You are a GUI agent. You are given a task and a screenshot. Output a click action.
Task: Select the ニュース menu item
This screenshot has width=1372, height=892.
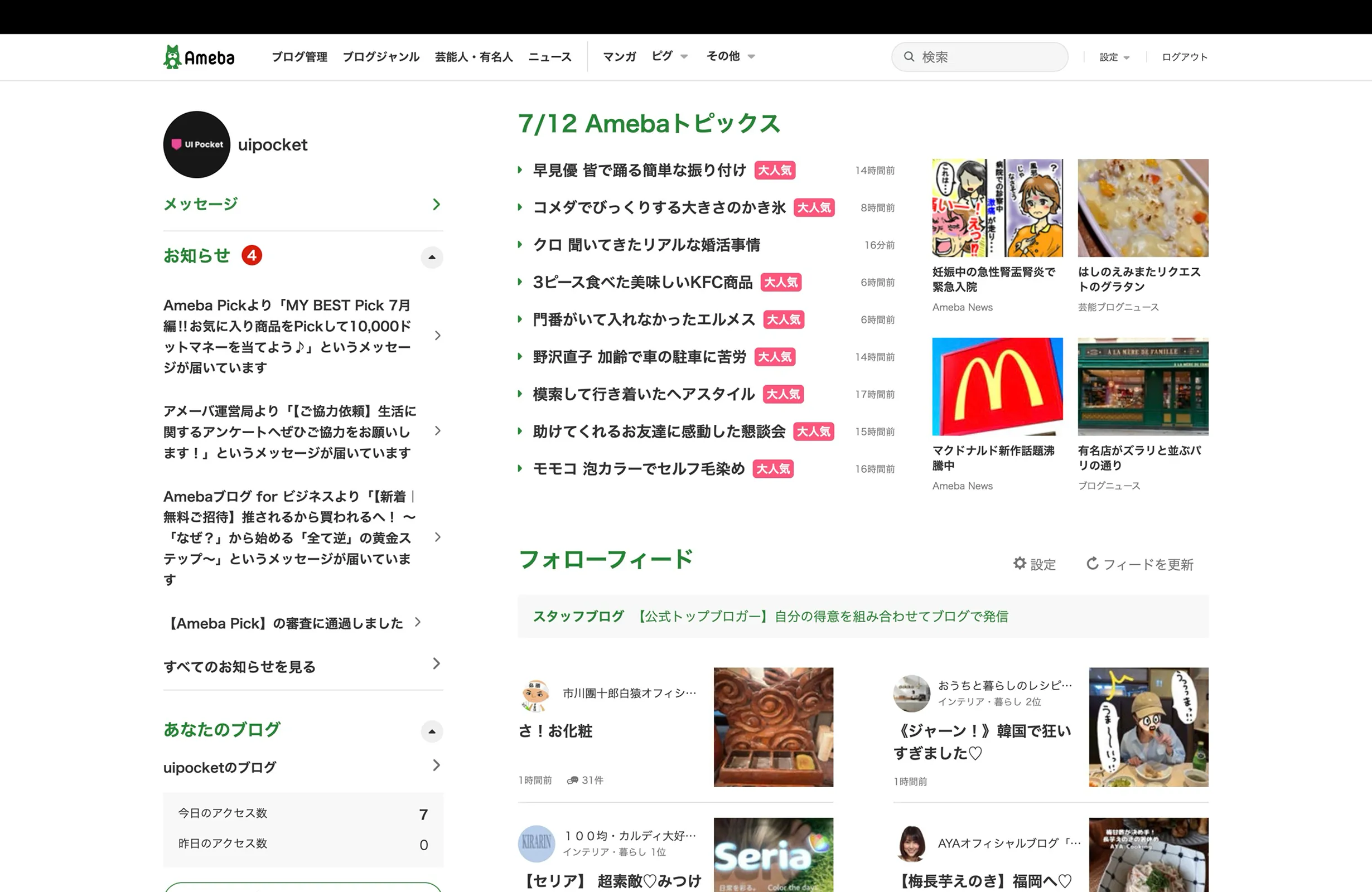click(x=549, y=56)
